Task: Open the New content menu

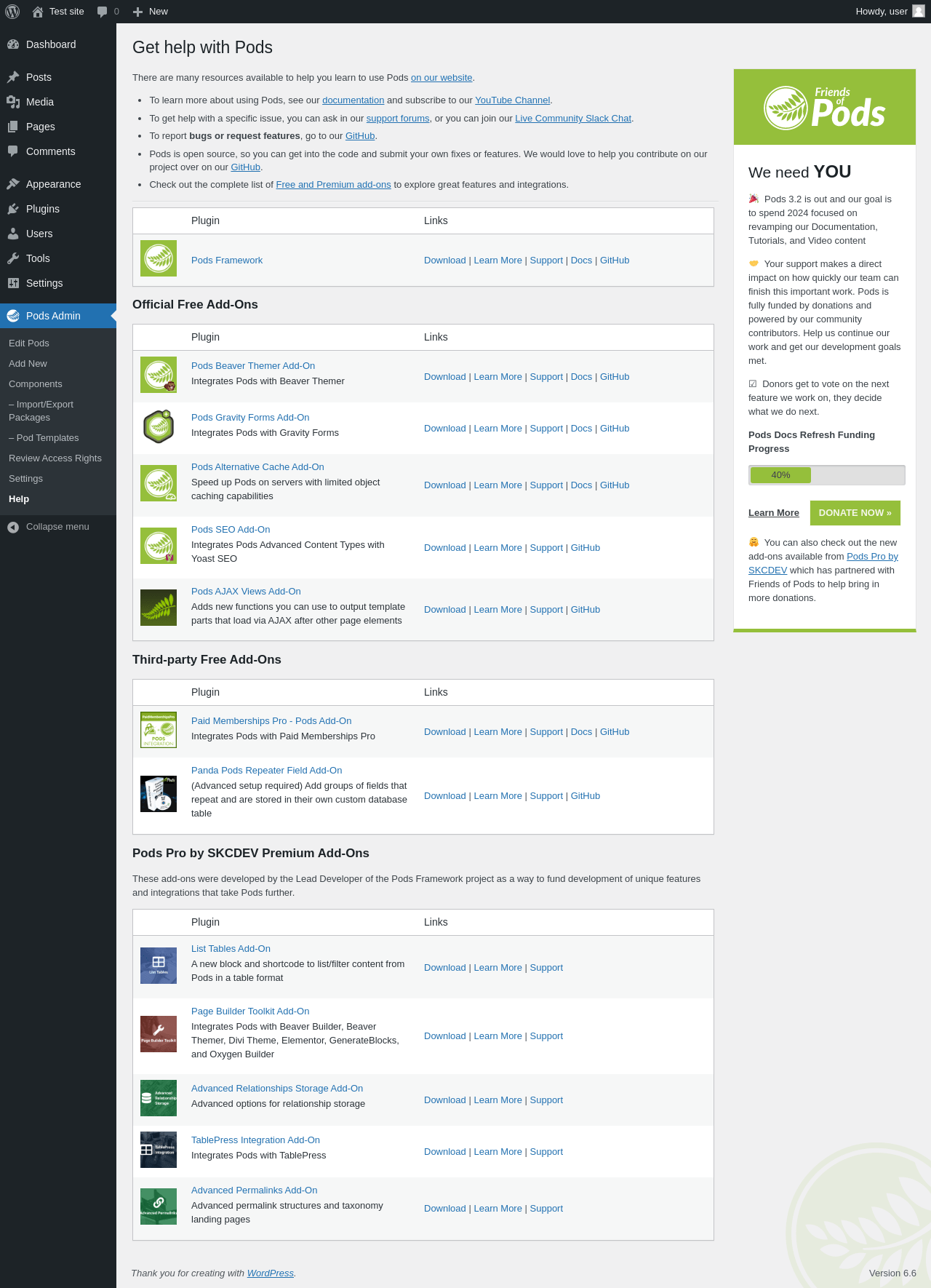Action: point(151,12)
